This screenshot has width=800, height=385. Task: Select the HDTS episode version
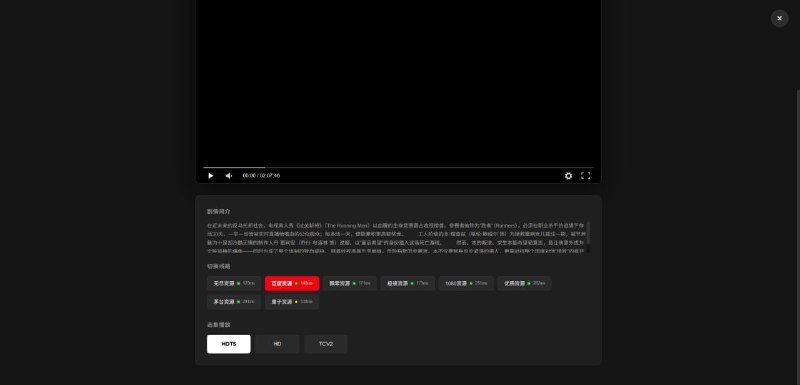point(229,344)
